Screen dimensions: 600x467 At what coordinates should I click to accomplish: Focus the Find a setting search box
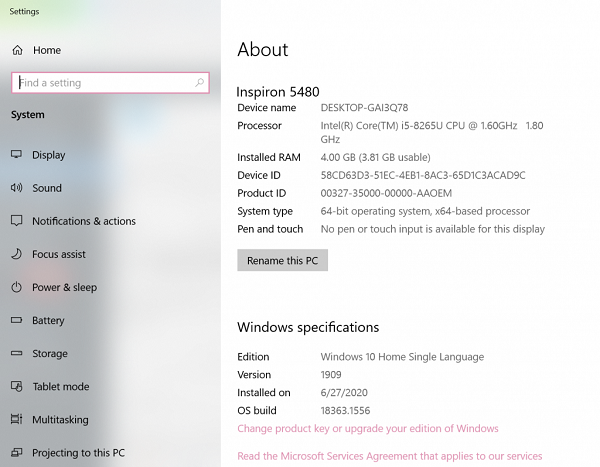[110, 83]
